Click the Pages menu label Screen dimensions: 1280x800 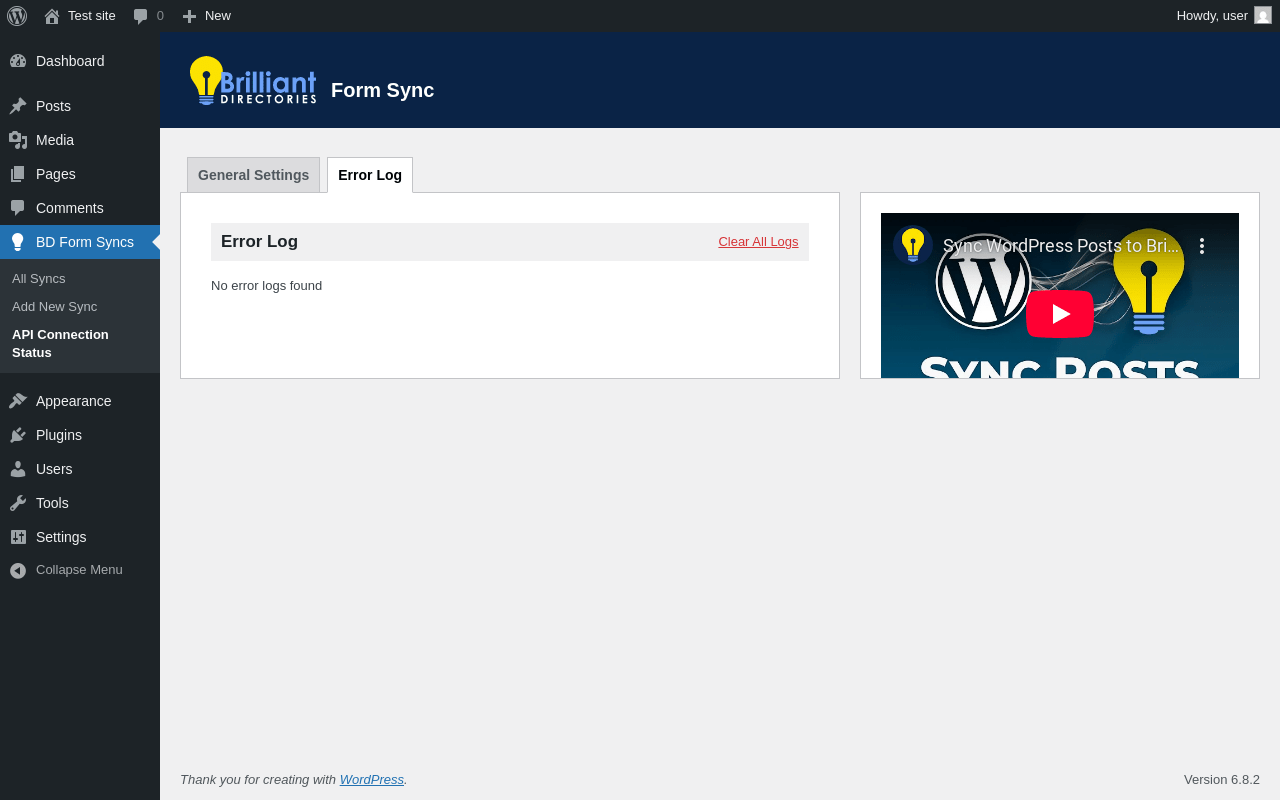[56, 174]
